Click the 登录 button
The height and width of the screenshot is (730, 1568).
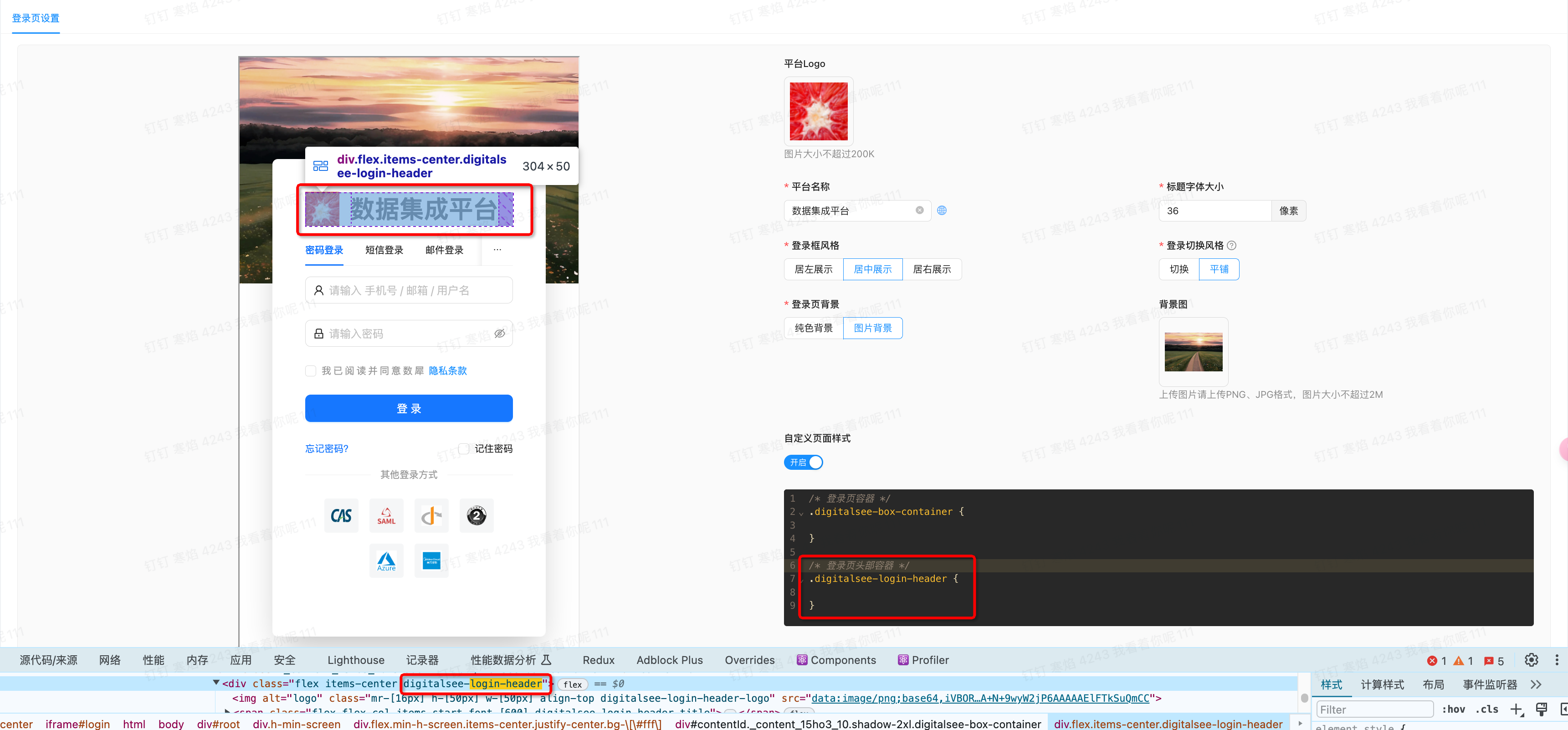[409, 409]
